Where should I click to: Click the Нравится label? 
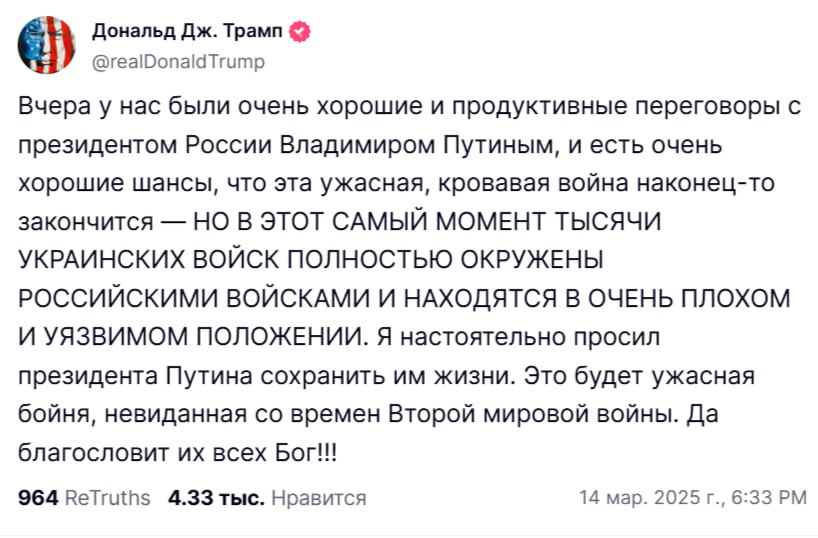318,497
